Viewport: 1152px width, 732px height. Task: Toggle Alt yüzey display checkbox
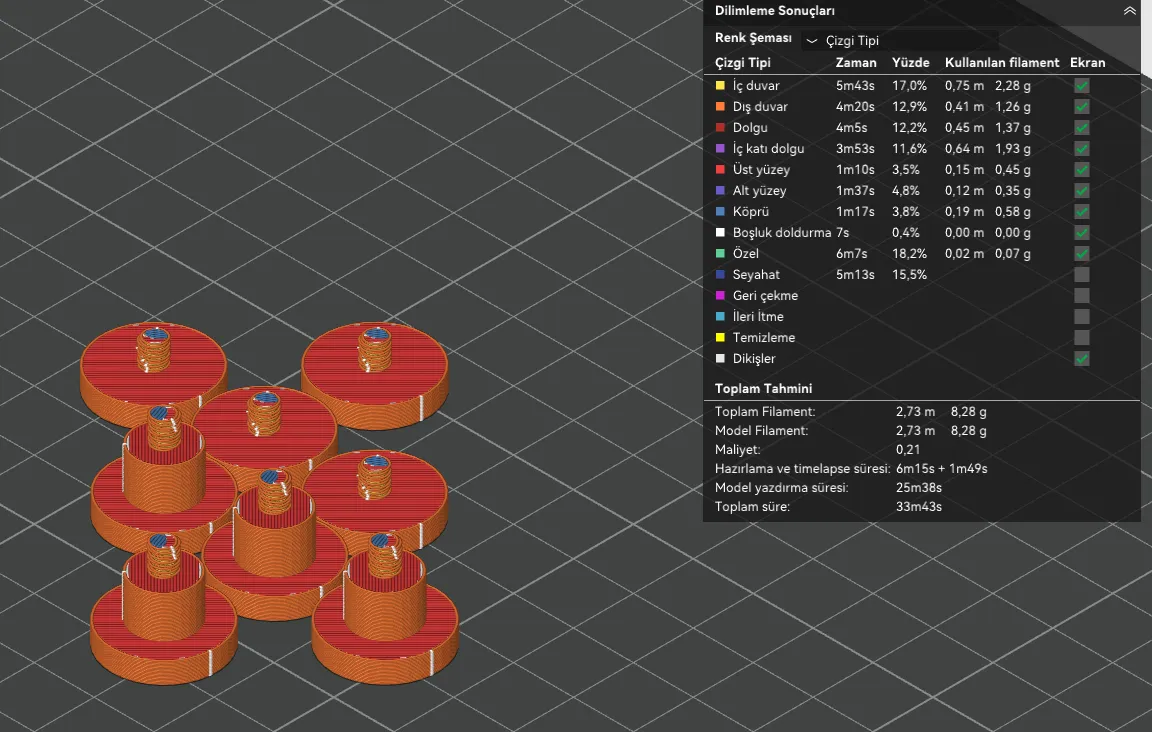click(x=1081, y=190)
